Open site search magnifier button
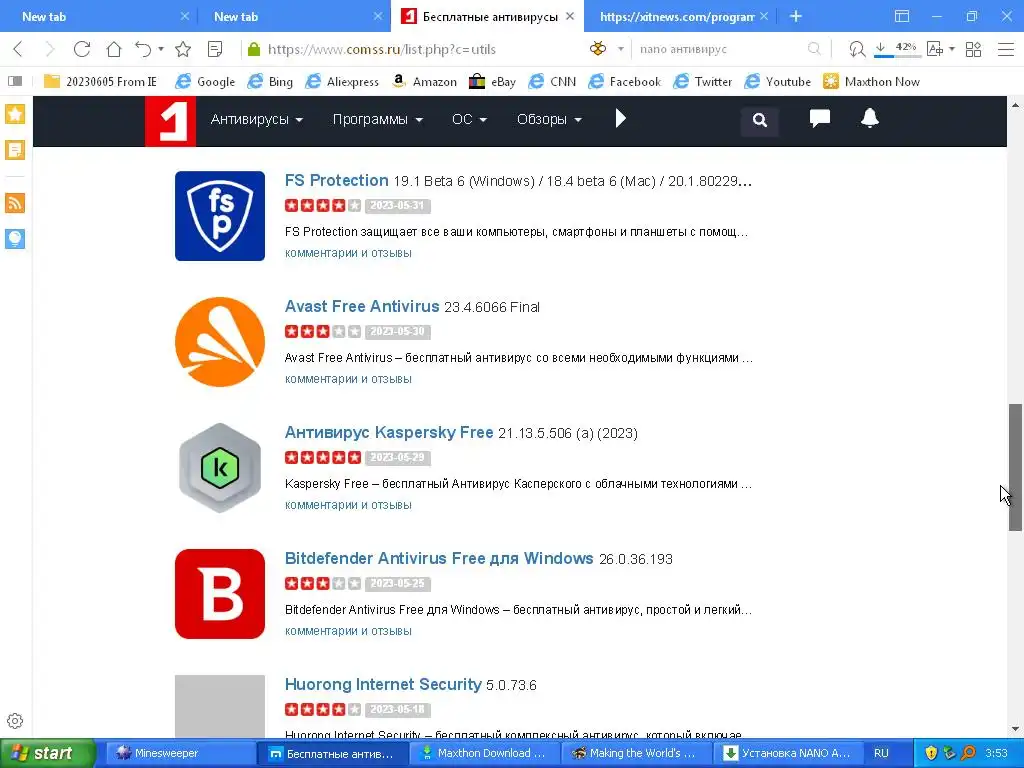The width and height of the screenshot is (1024, 768). (x=760, y=120)
